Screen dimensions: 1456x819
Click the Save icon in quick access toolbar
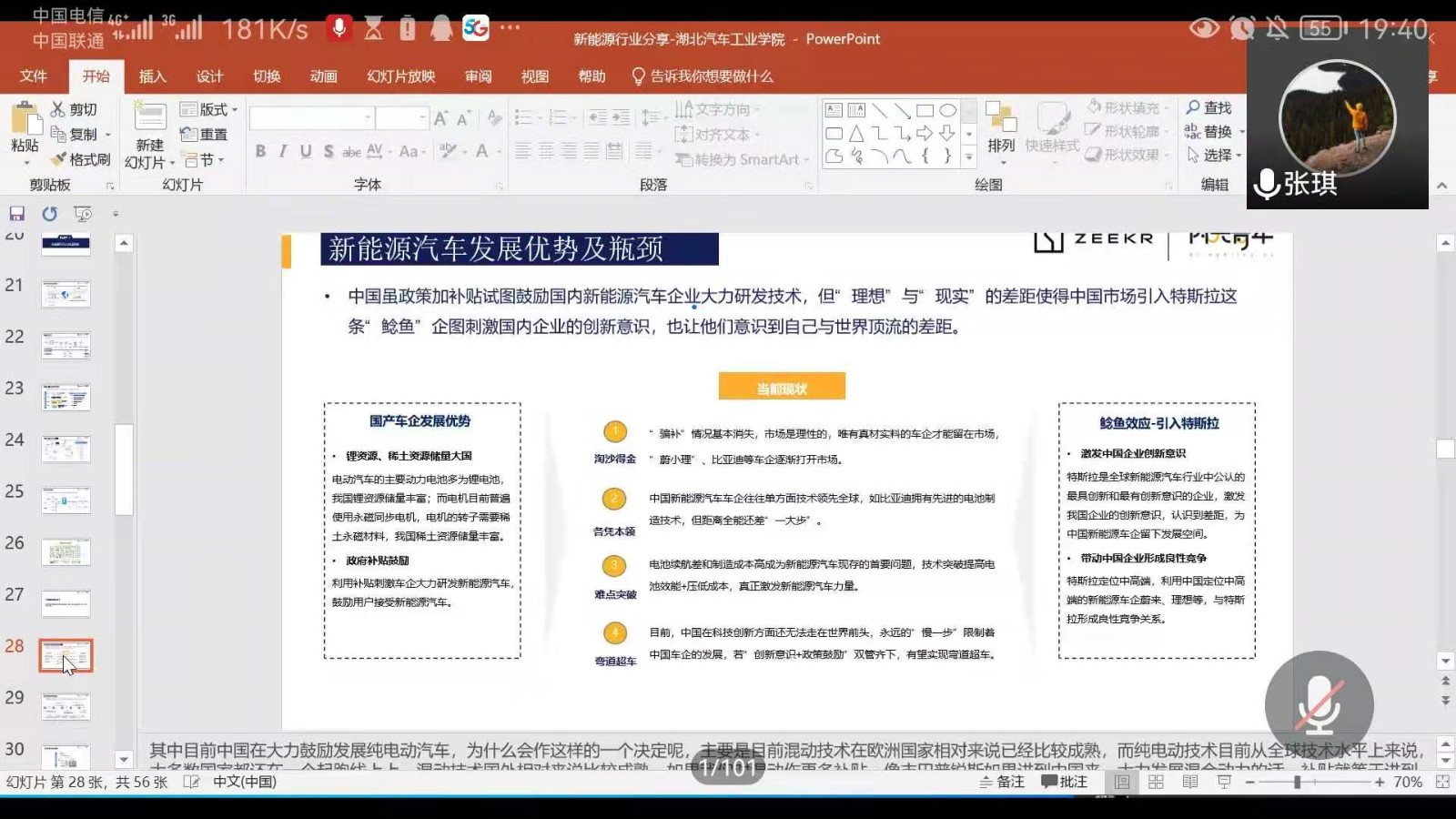tap(16, 214)
